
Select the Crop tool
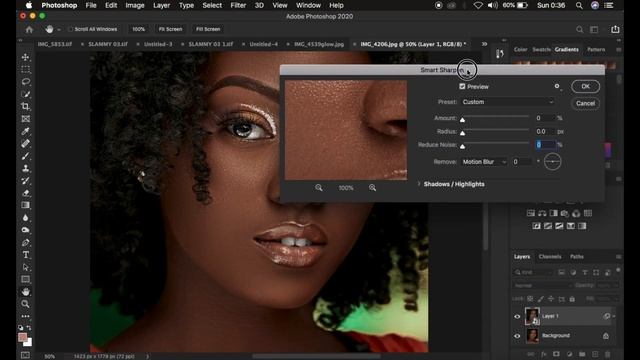click(x=25, y=107)
